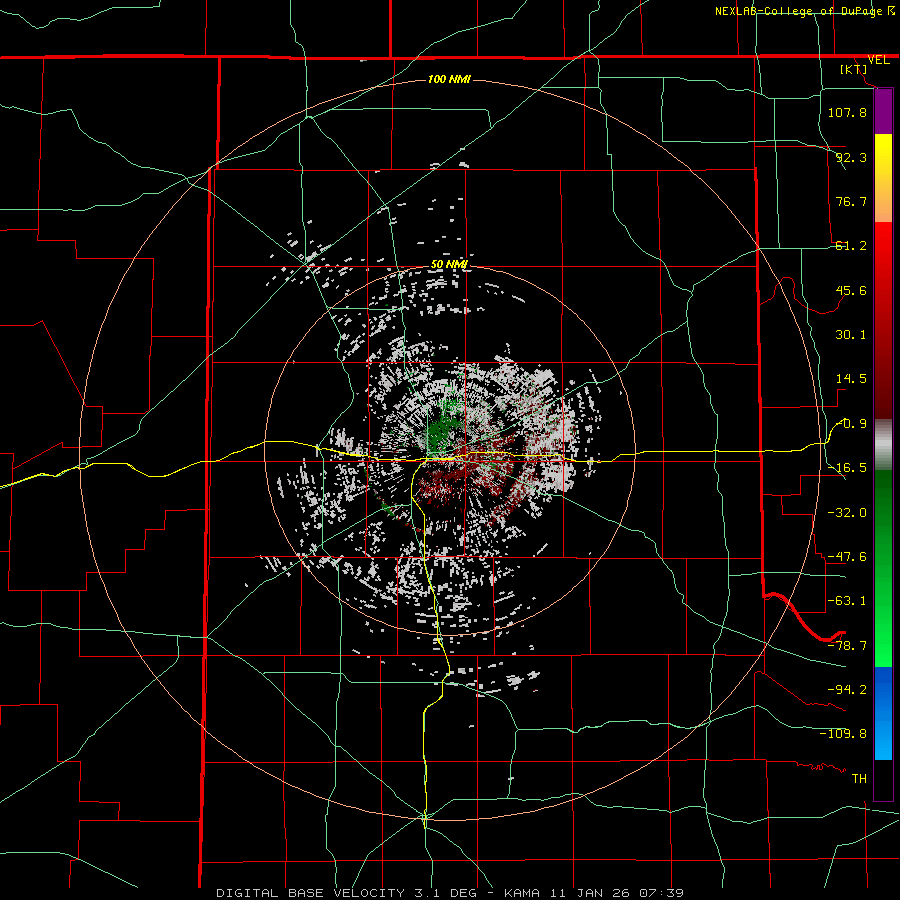Click the green inbound velocity area near radar center

[442, 428]
